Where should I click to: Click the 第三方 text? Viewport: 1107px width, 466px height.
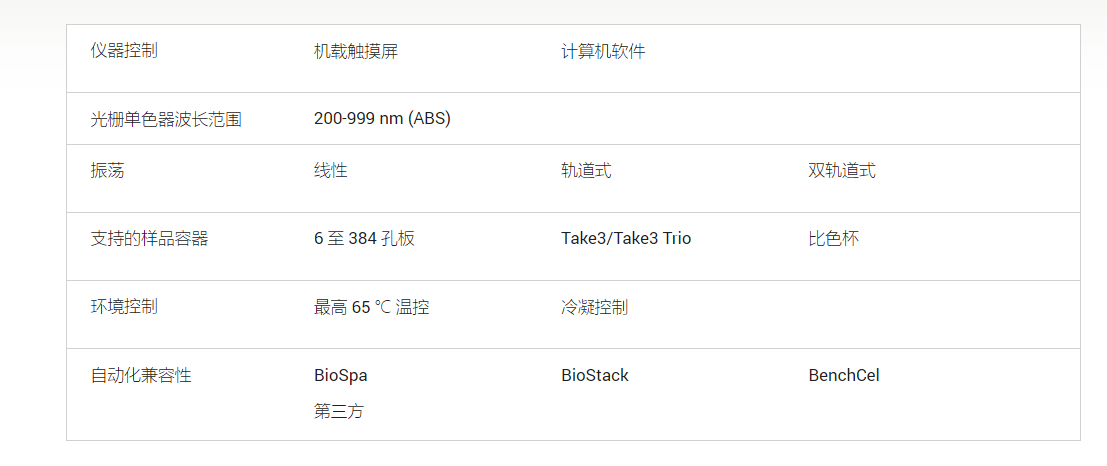click(x=339, y=412)
